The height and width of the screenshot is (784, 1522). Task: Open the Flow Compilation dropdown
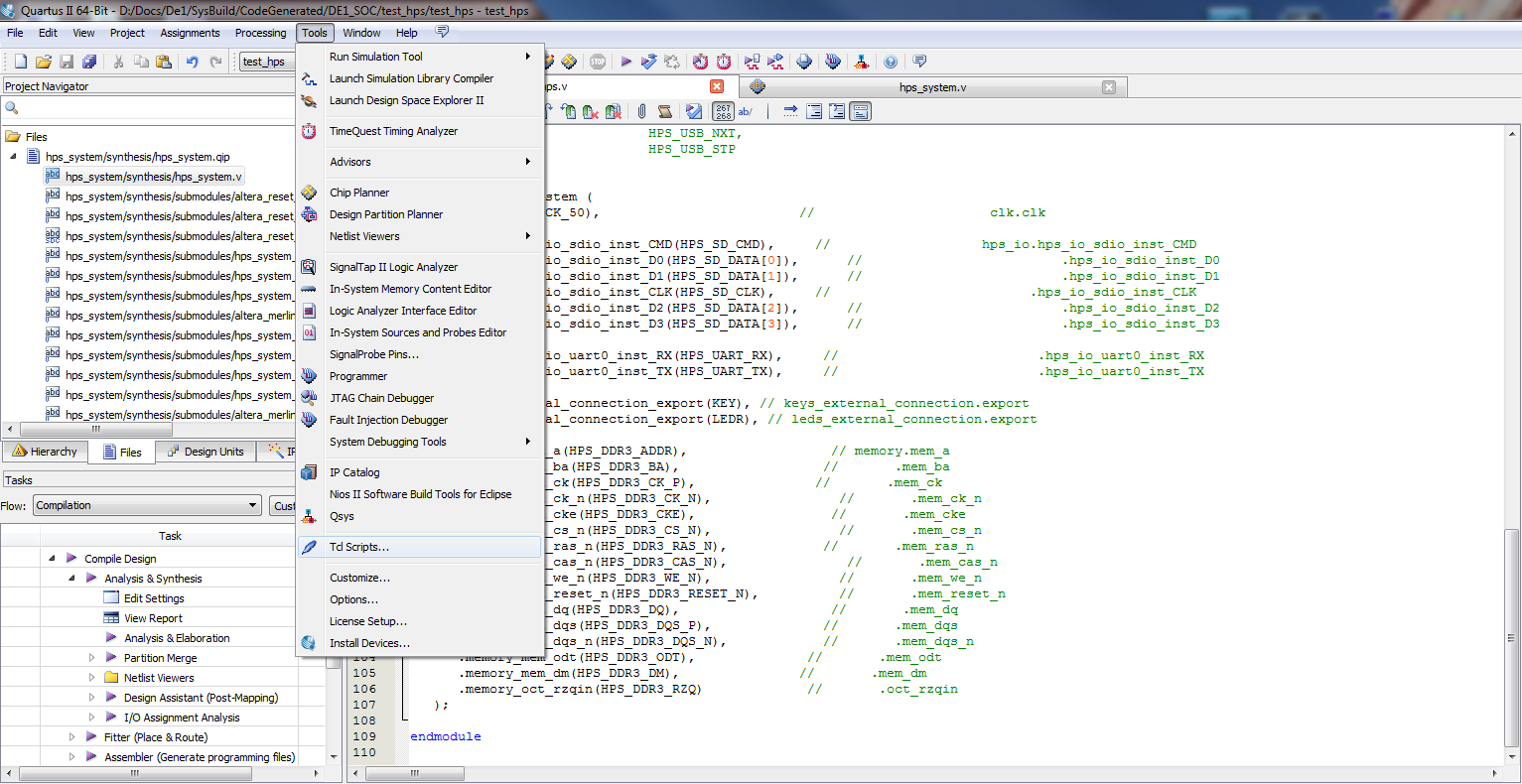click(x=148, y=505)
